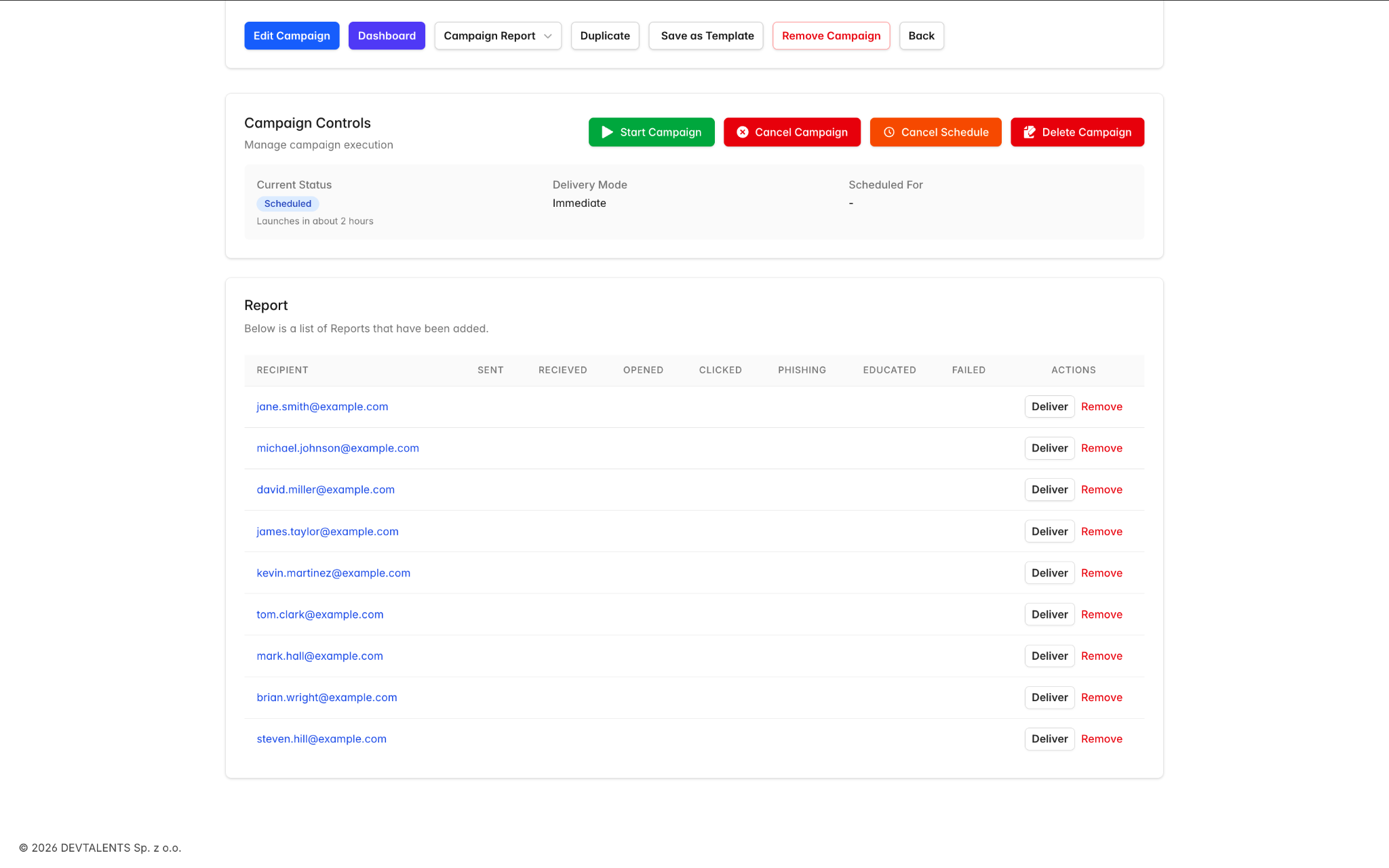Deliver to michael.johnson@example.com
Screen dimensions: 1389x868
(1049, 448)
